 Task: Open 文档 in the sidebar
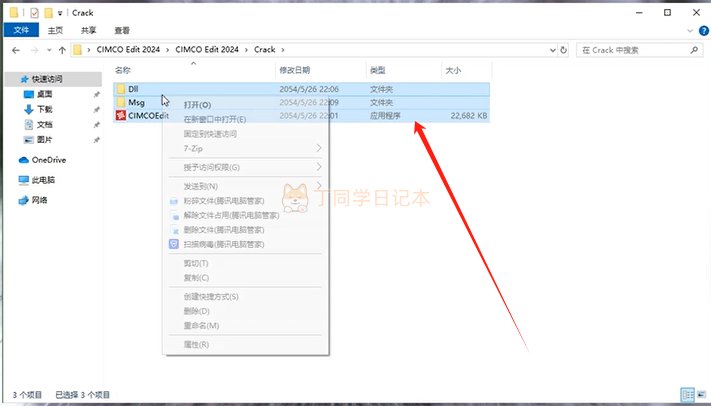coord(44,124)
